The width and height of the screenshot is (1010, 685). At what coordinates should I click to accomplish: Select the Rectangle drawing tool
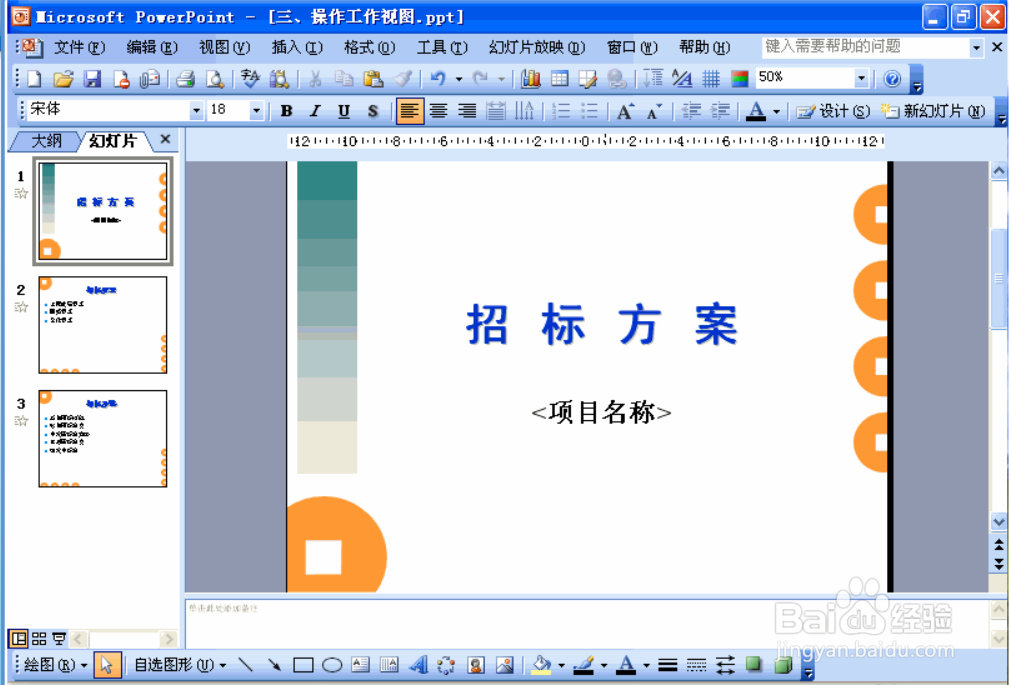(x=303, y=664)
